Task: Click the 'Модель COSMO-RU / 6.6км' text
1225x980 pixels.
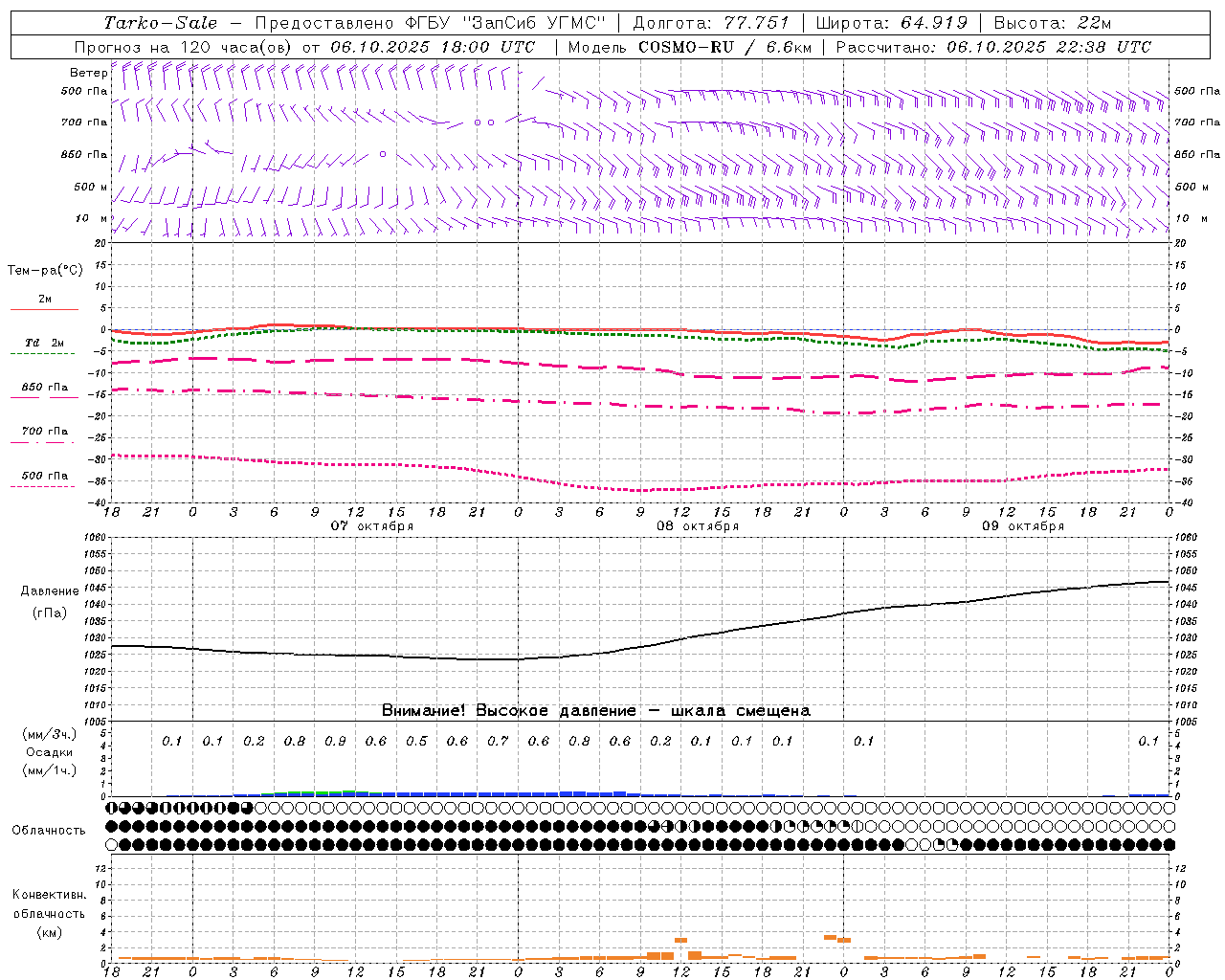Action: (x=690, y=47)
